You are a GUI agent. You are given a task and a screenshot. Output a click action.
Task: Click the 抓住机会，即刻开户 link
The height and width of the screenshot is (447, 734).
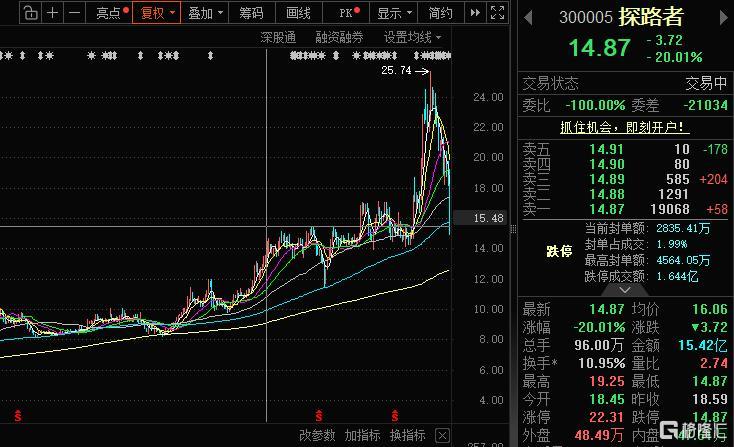624,127
